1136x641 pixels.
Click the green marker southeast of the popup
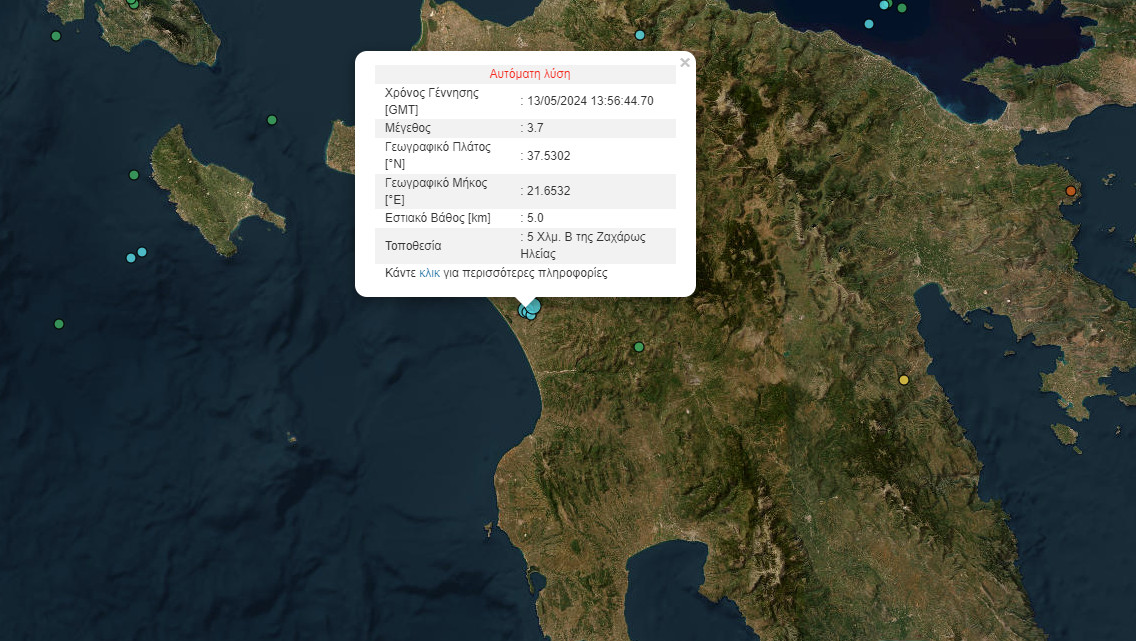(639, 347)
